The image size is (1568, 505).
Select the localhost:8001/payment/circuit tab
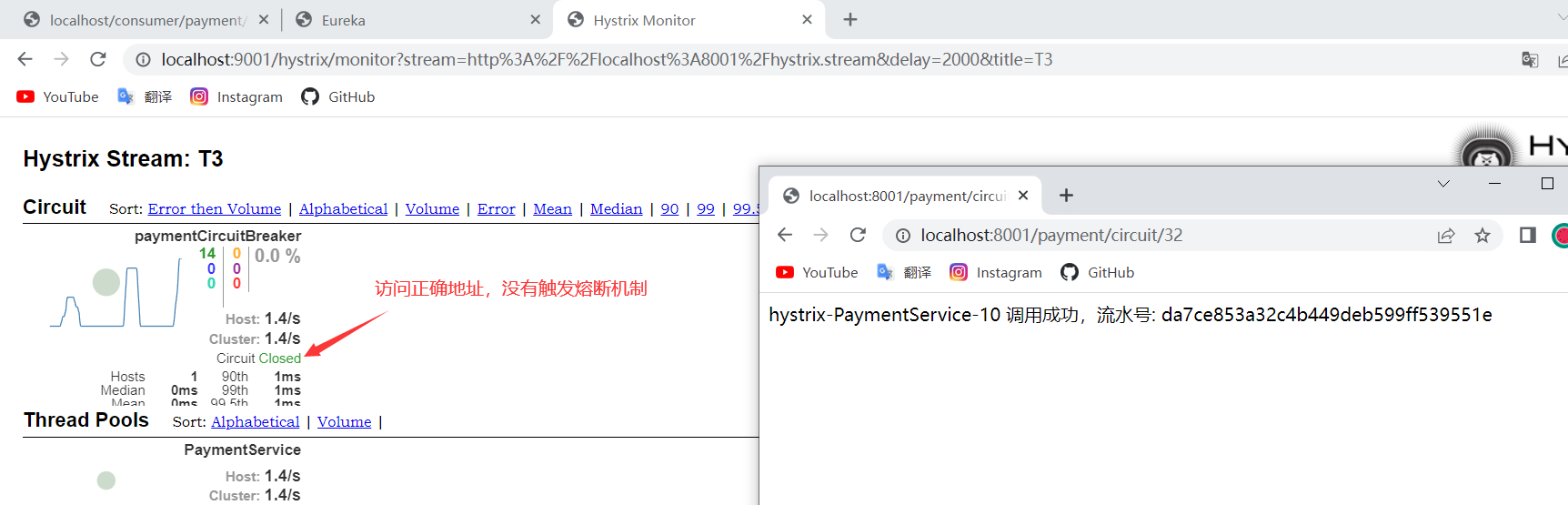point(905,196)
